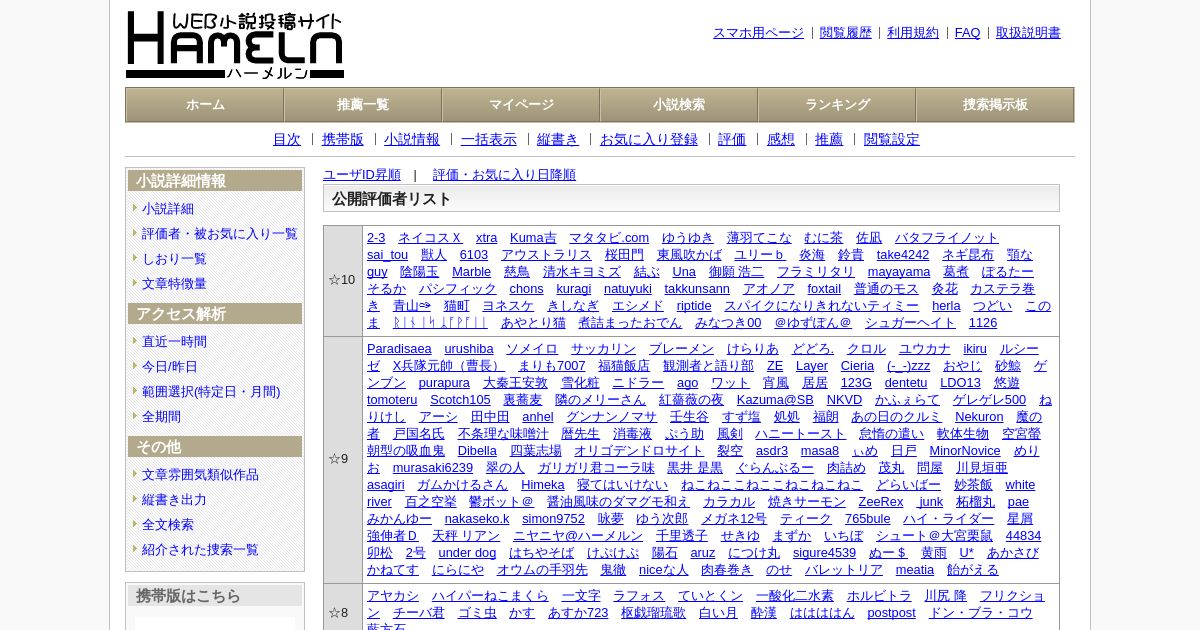
Task: Open user スパイクになりきれないティミー profile
Action: tap(822, 306)
